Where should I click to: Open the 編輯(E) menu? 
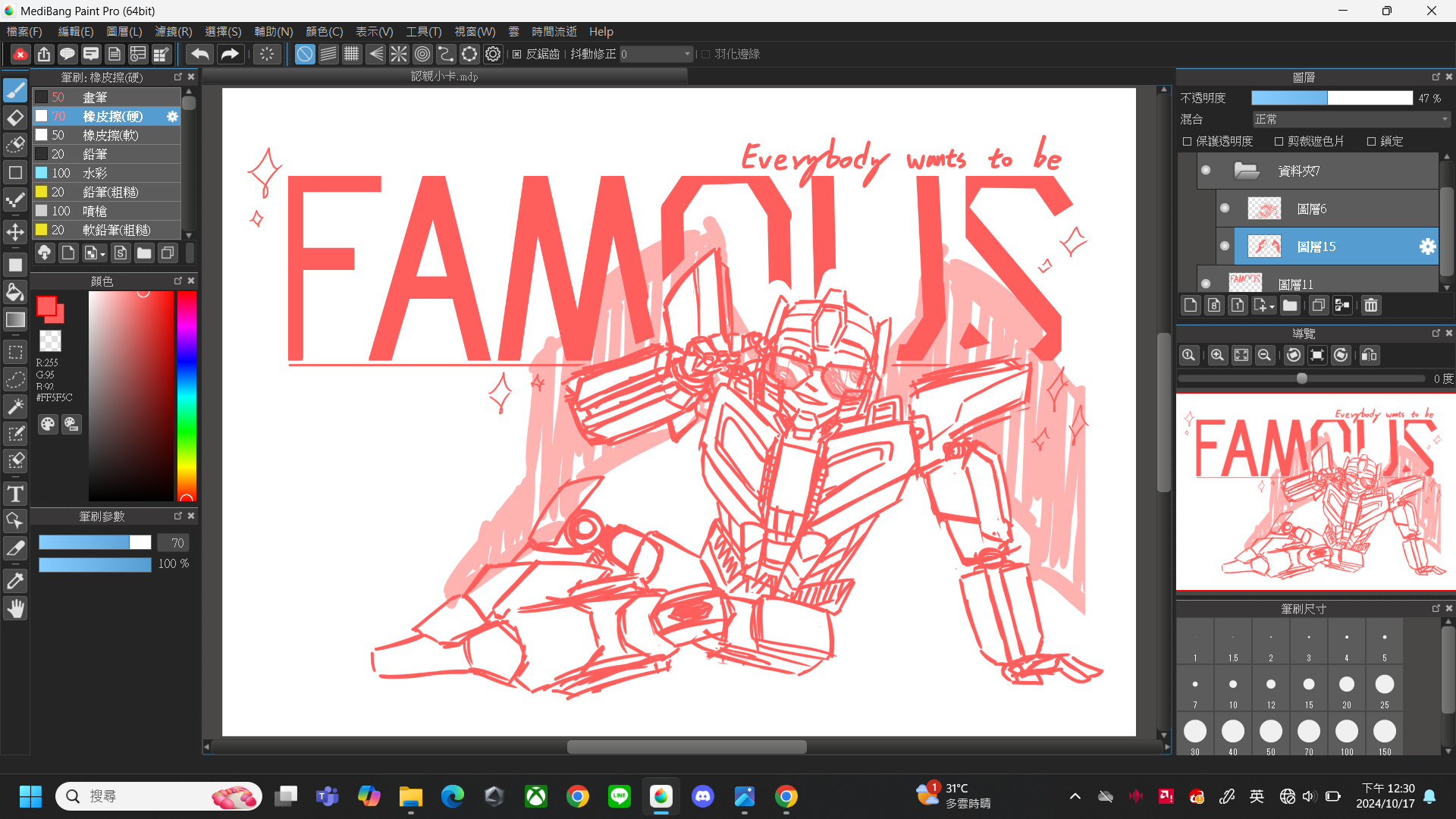(x=76, y=32)
